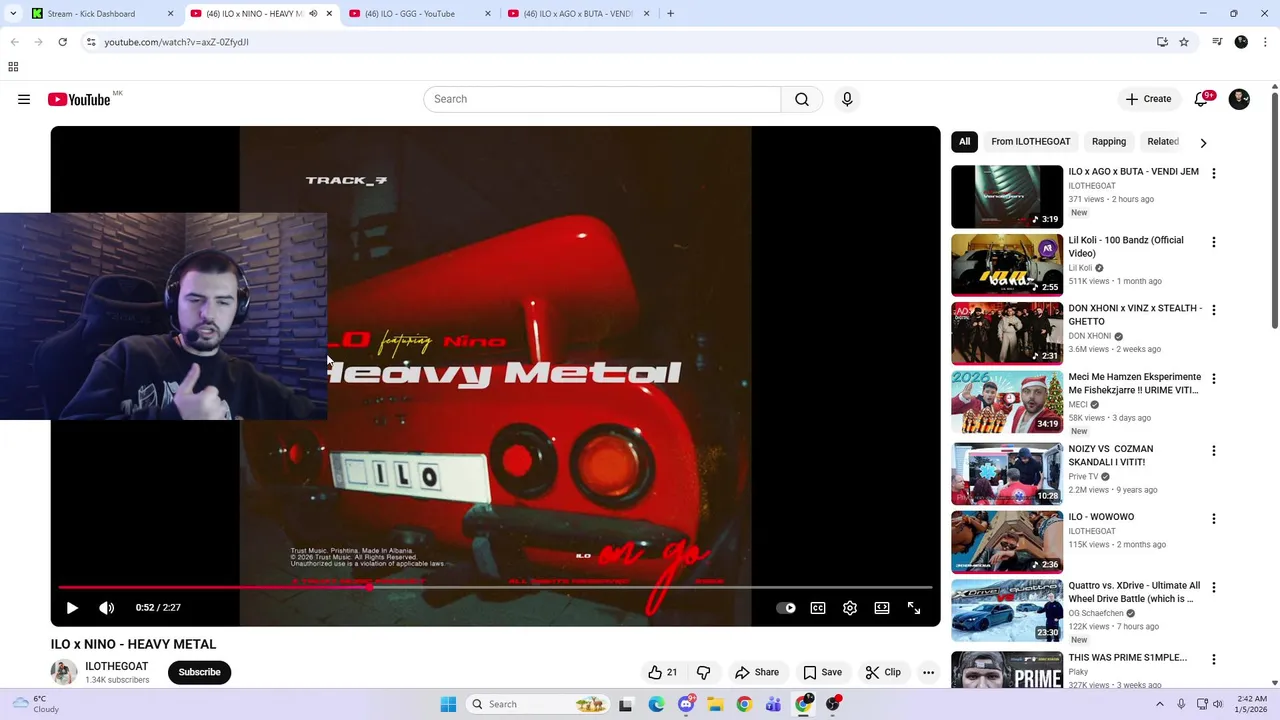Image resolution: width=1280 pixels, height=720 pixels.
Task: Click the search magnifier button
Action: click(x=802, y=99)
